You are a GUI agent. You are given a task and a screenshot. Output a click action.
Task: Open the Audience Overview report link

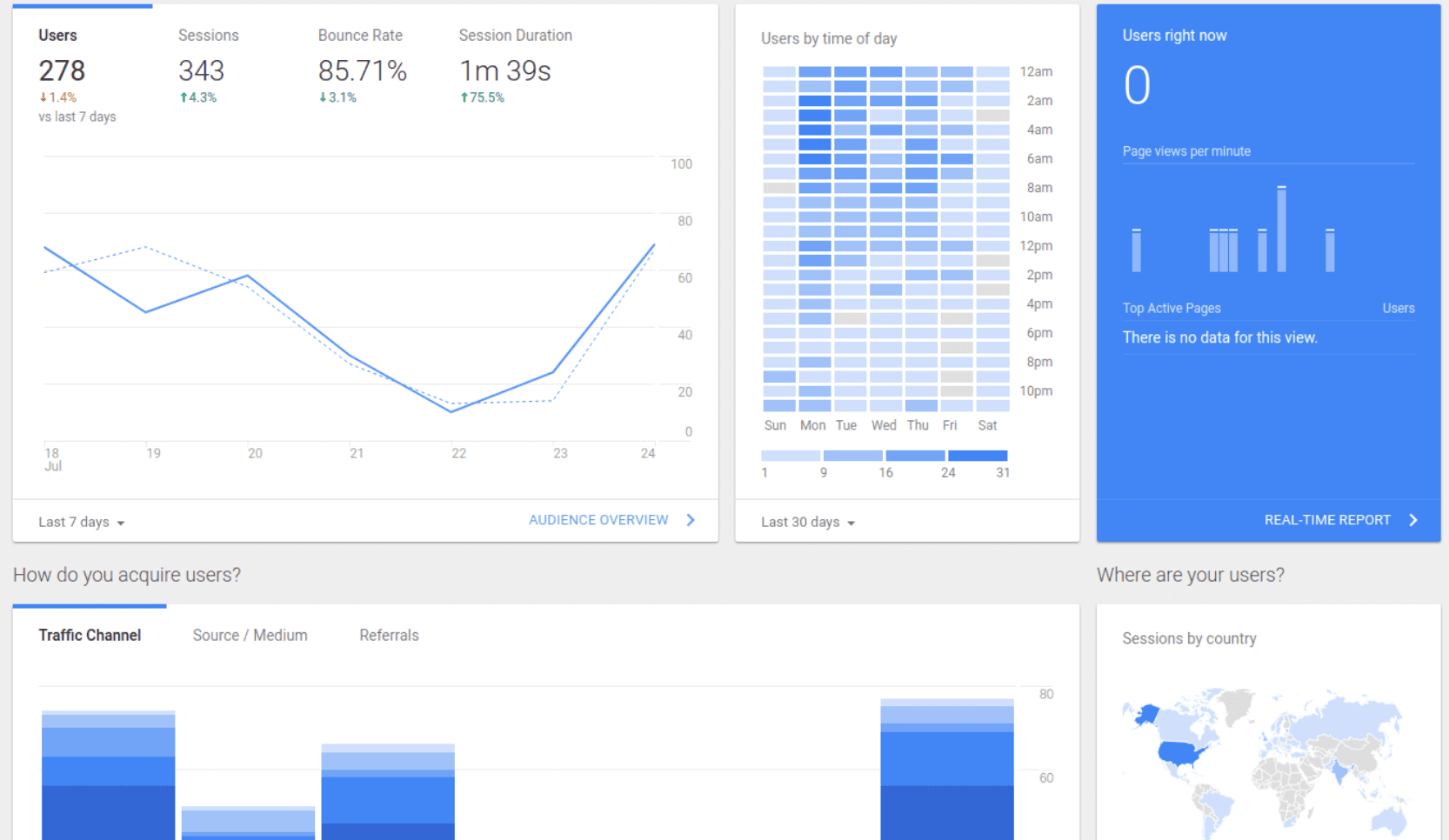tap(598, 520)
